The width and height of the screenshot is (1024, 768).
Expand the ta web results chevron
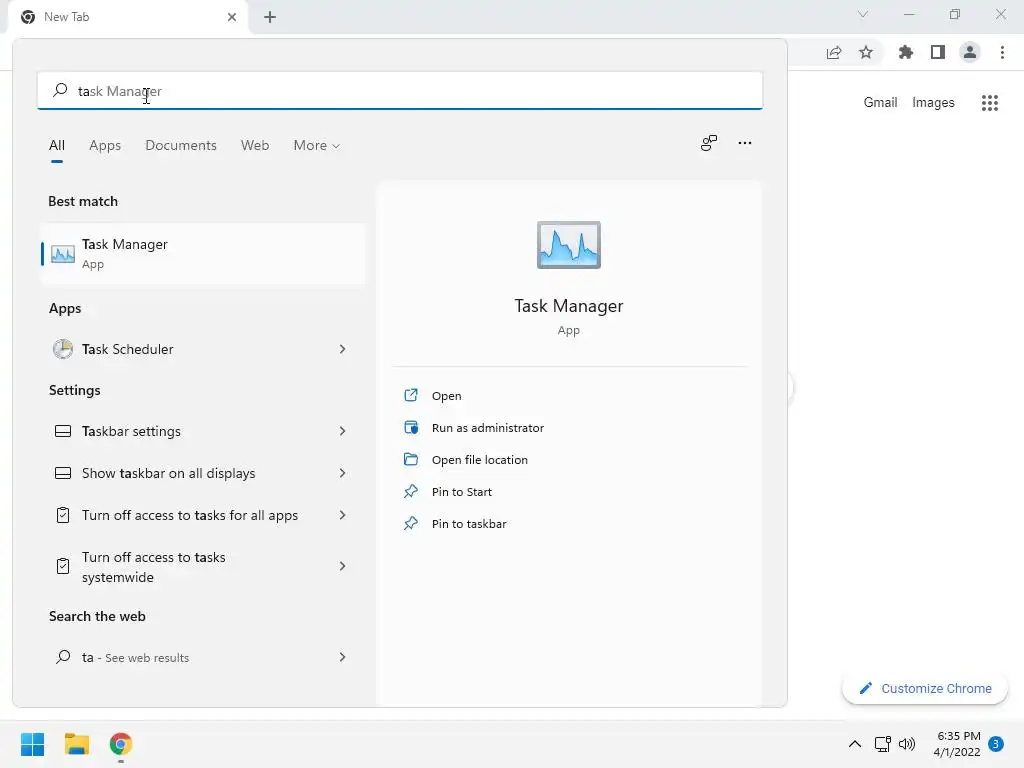click(x=342, y=657)
